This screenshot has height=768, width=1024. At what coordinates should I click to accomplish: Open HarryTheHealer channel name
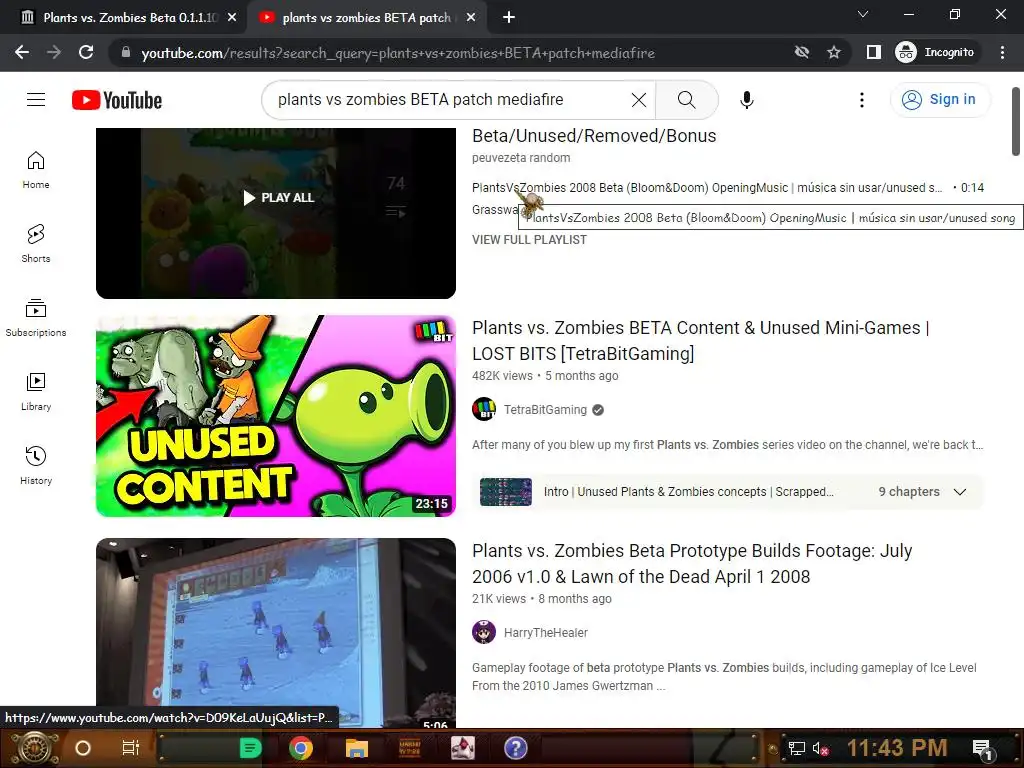tap(545, 633)
